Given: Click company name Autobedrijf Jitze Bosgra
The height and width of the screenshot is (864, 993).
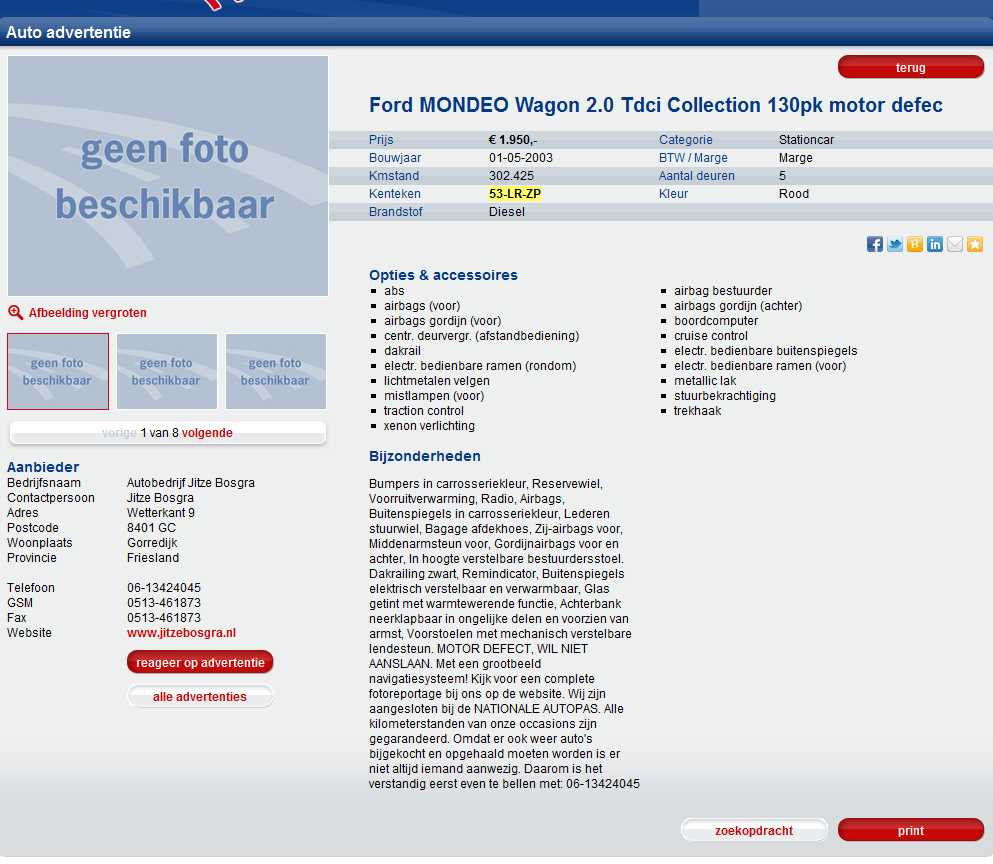Looking at the screenshot, I should [191, 483].
